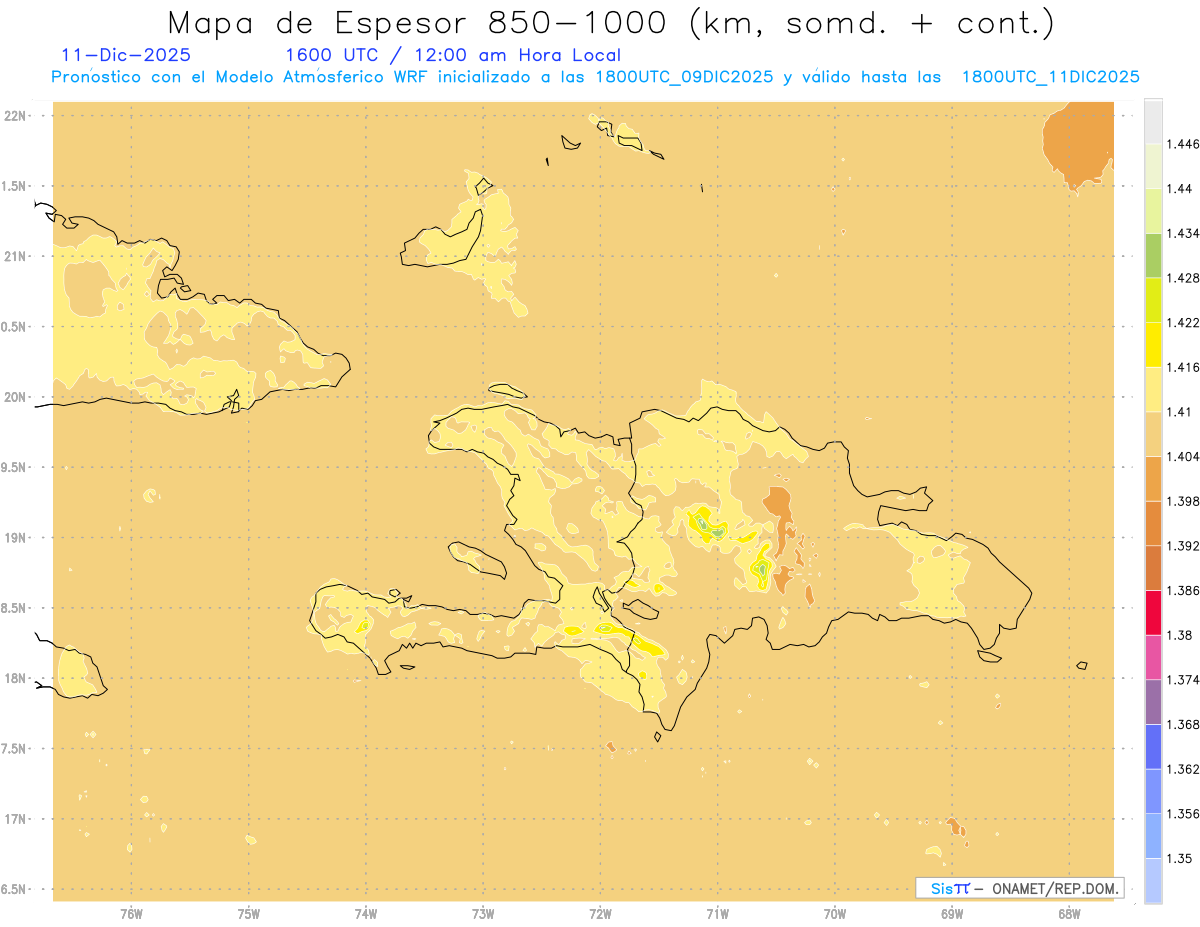The height and width of the screenshot is (927, 1200).
Task: Pick the dark green swatch between 1.434 and 1.428
Action: click(1153, 255)
